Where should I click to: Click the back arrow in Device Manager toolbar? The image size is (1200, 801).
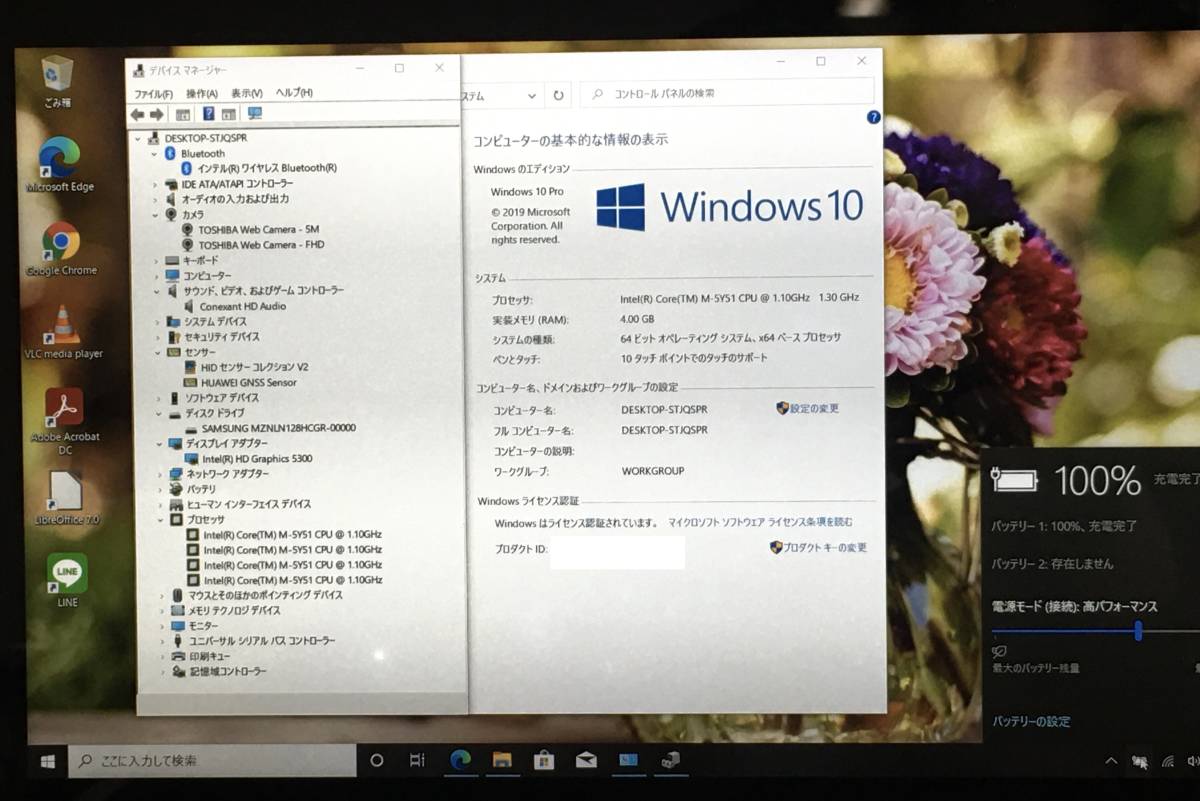137,114
